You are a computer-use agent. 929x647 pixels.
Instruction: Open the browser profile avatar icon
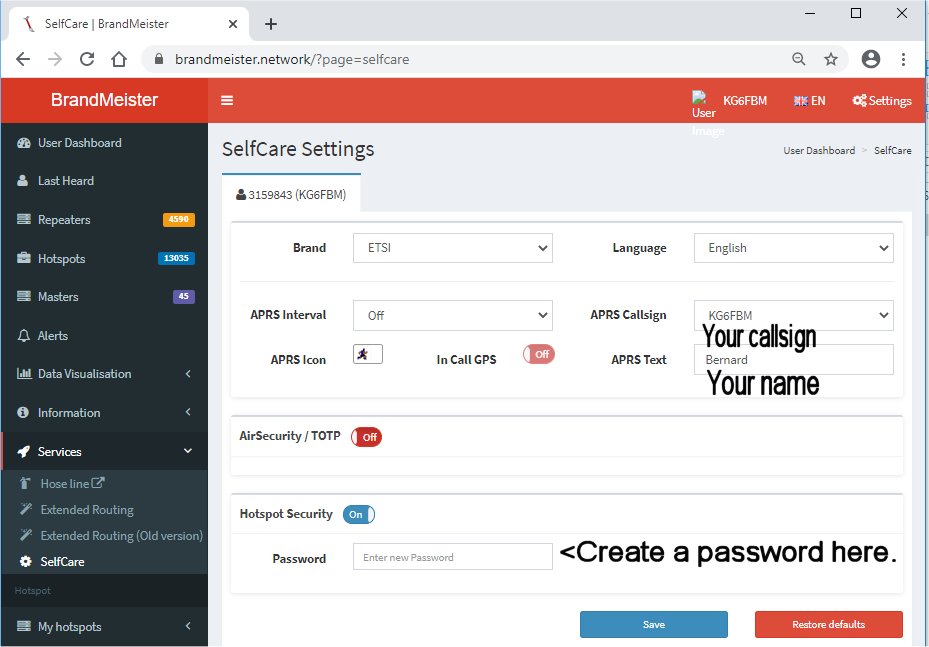pos(871,59)
